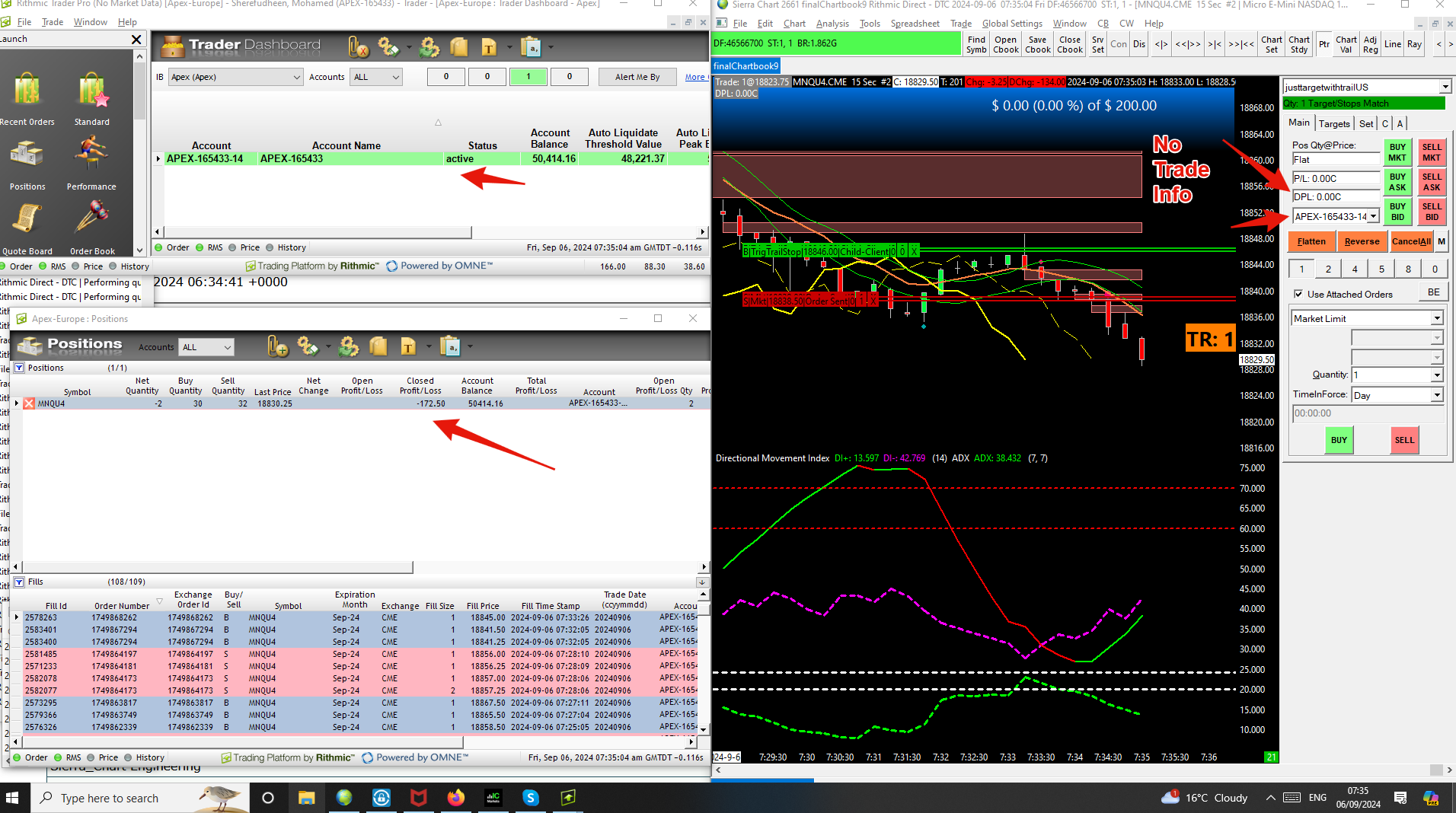Toggle the Positions filter icon
The image size is (1456, 813).
19,368
